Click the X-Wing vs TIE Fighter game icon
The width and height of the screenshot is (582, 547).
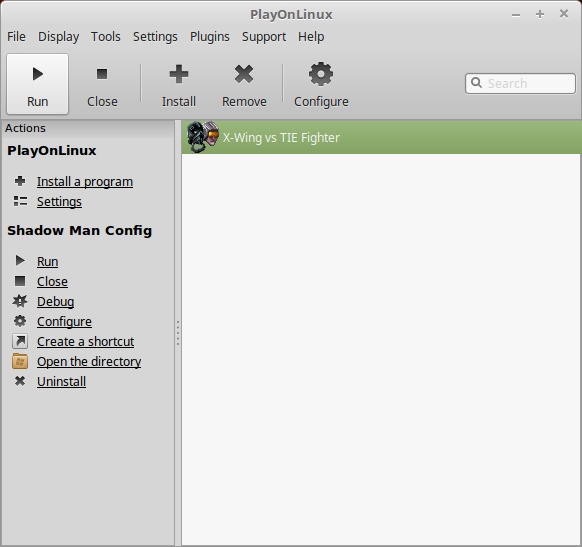click(202, 137)
